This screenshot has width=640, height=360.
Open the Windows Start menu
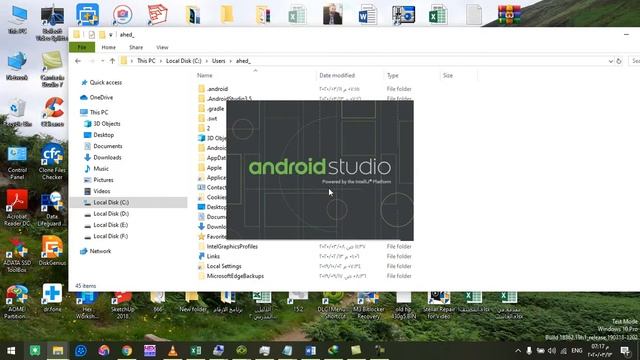pyautogui.click(x=11, y=350)
